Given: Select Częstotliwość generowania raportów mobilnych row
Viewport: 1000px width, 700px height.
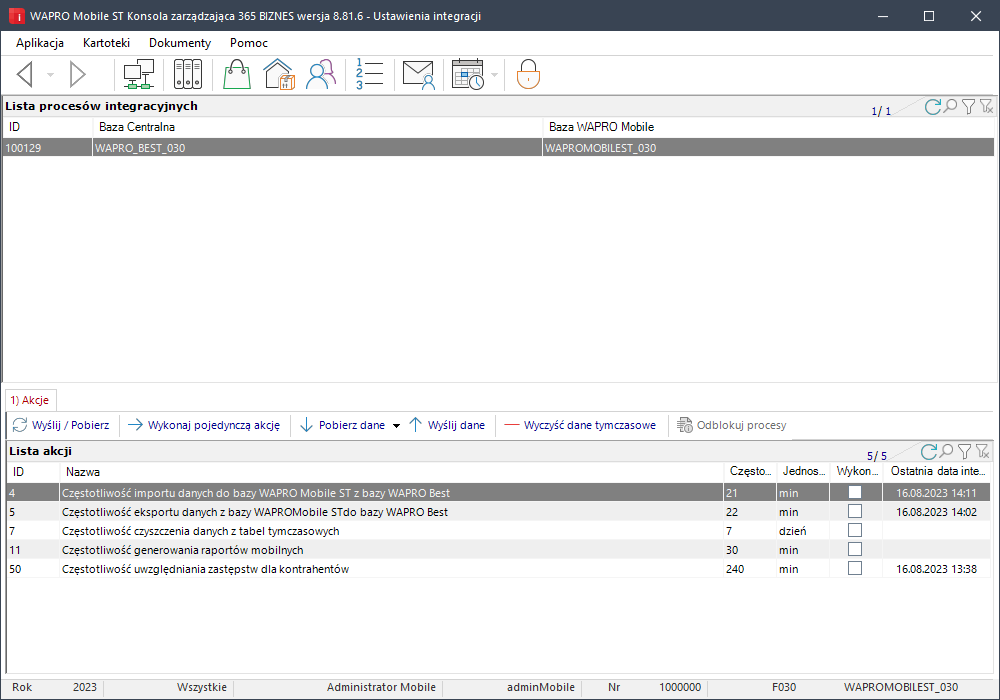Looking at the screenshot, I should pyautogui.click(x=498, y=550).
